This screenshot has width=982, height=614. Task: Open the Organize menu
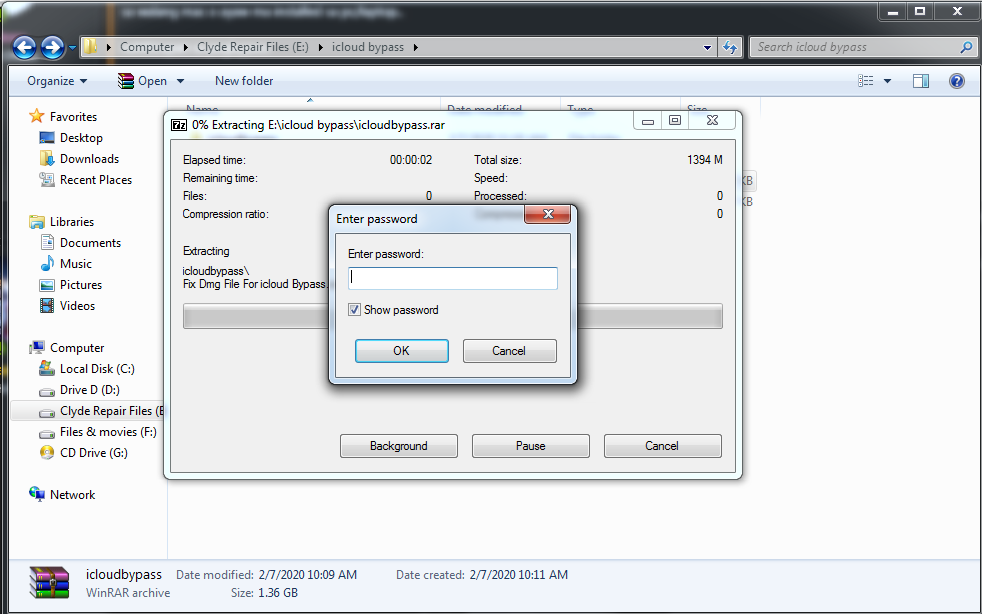57,81
